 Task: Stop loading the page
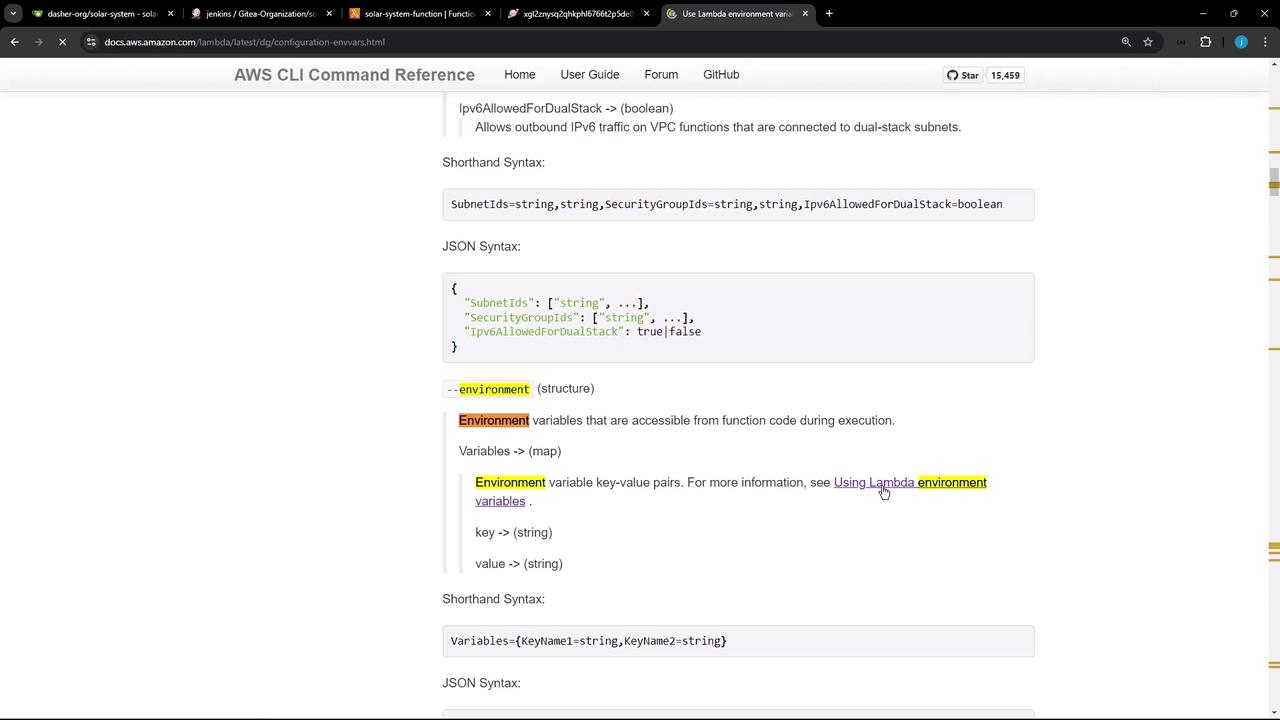coord(62,42)
